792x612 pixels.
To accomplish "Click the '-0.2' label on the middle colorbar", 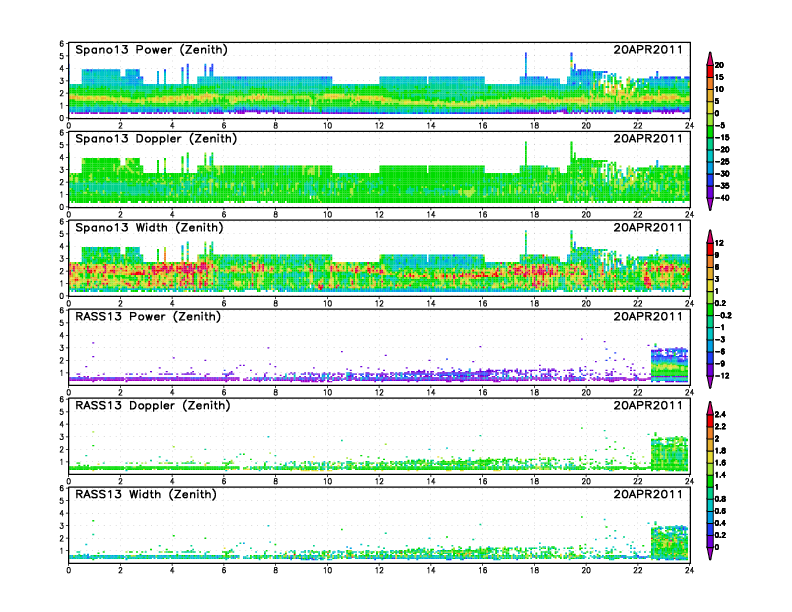I will (x=723, y=315).
